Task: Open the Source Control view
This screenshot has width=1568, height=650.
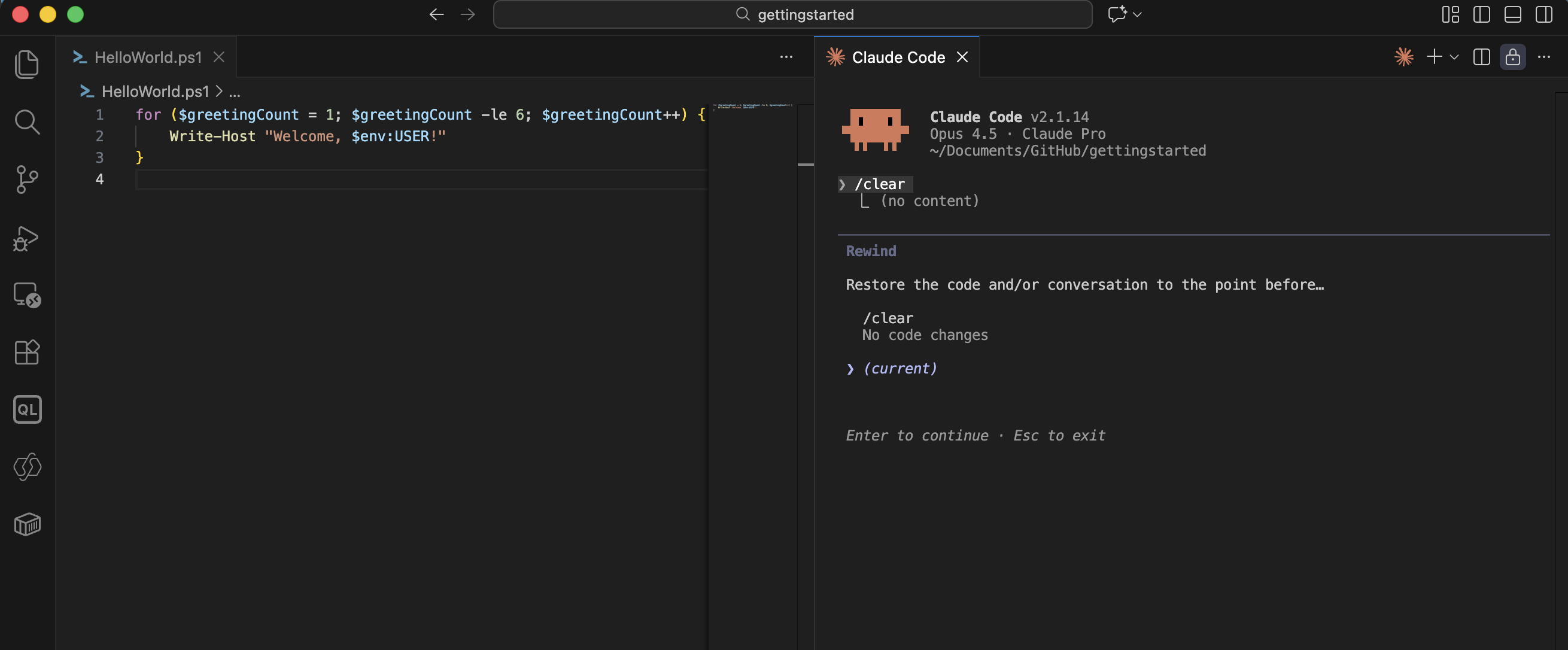Action: click(27, 179)
